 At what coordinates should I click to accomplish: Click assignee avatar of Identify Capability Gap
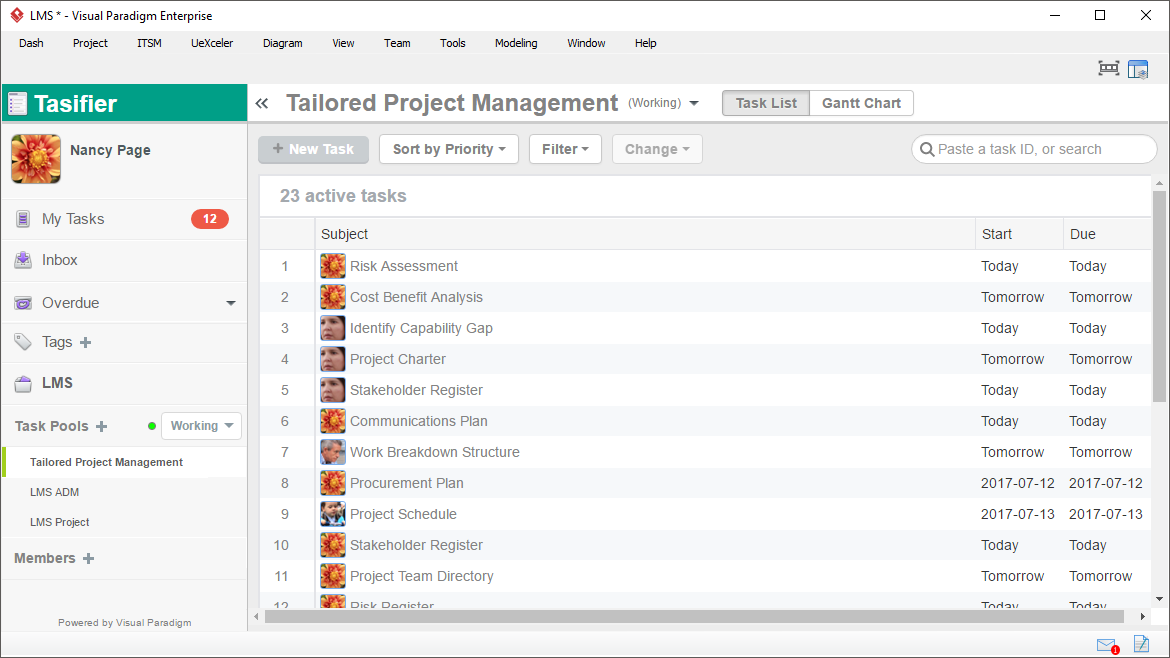coord(333,328)
